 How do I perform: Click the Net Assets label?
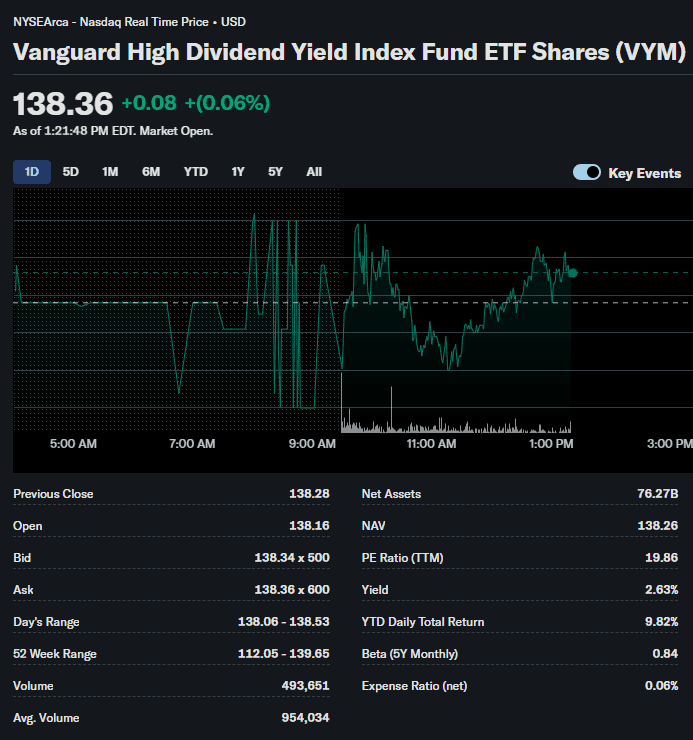coord(391,494)
